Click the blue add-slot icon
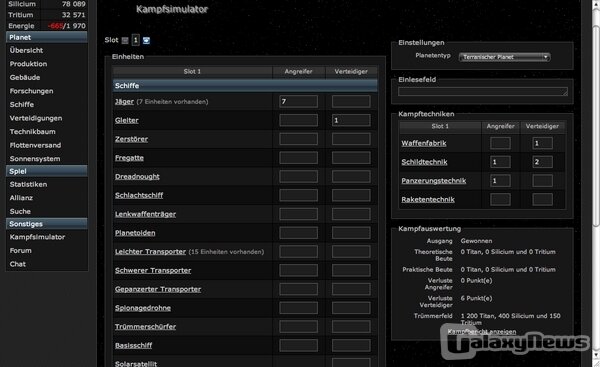 (x=146, y=40)
